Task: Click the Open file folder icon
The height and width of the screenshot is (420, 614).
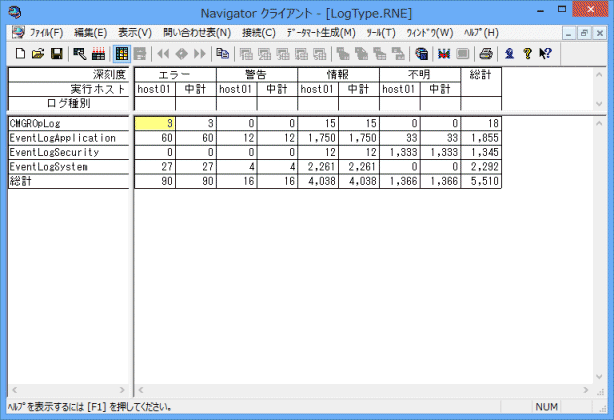Action: click(37, 53)
